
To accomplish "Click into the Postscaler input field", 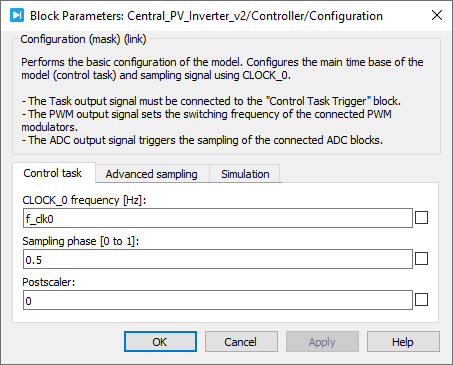I will coord(218,300).
